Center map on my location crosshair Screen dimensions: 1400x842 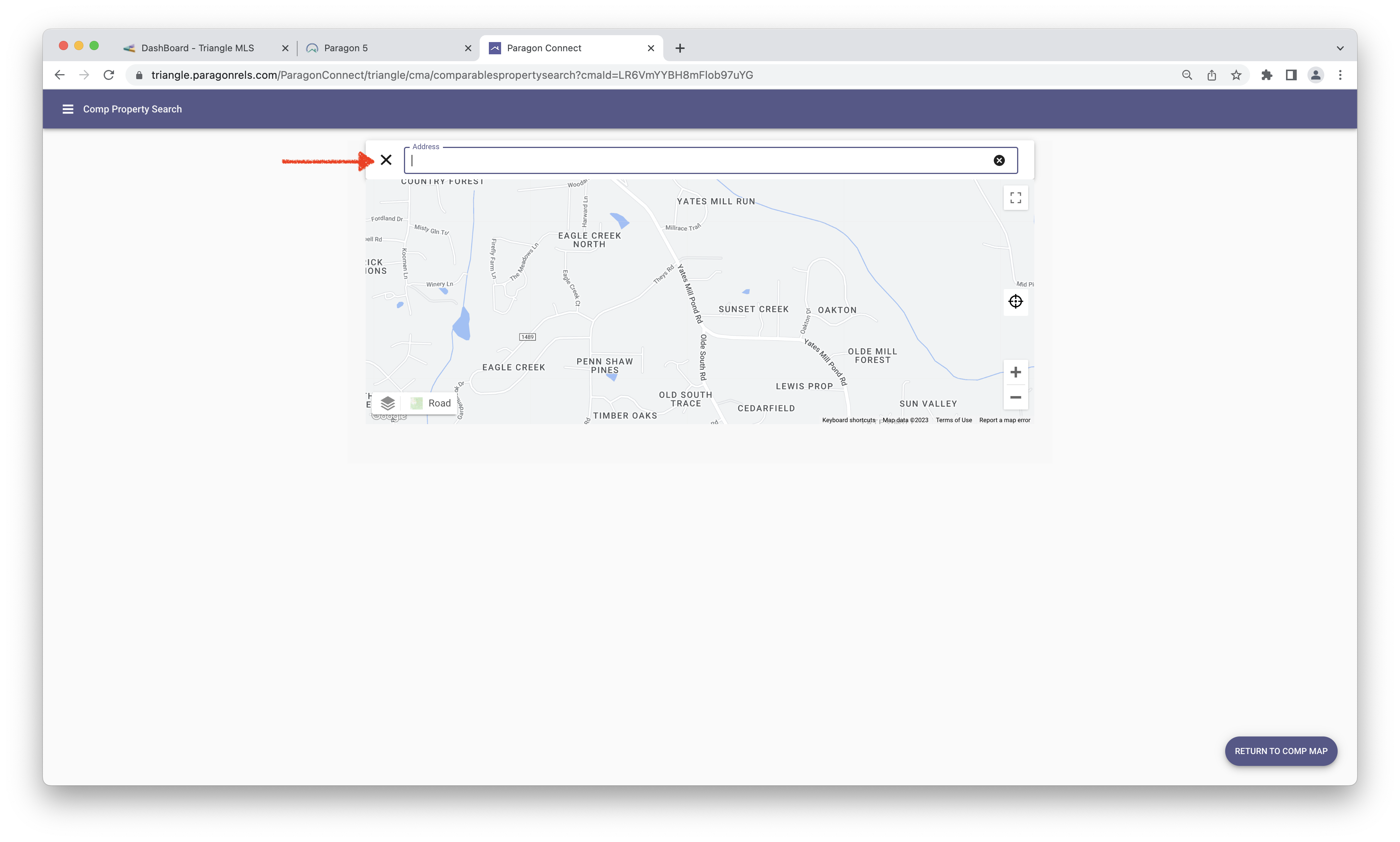pyautogui.click(x=1015, y=301)
